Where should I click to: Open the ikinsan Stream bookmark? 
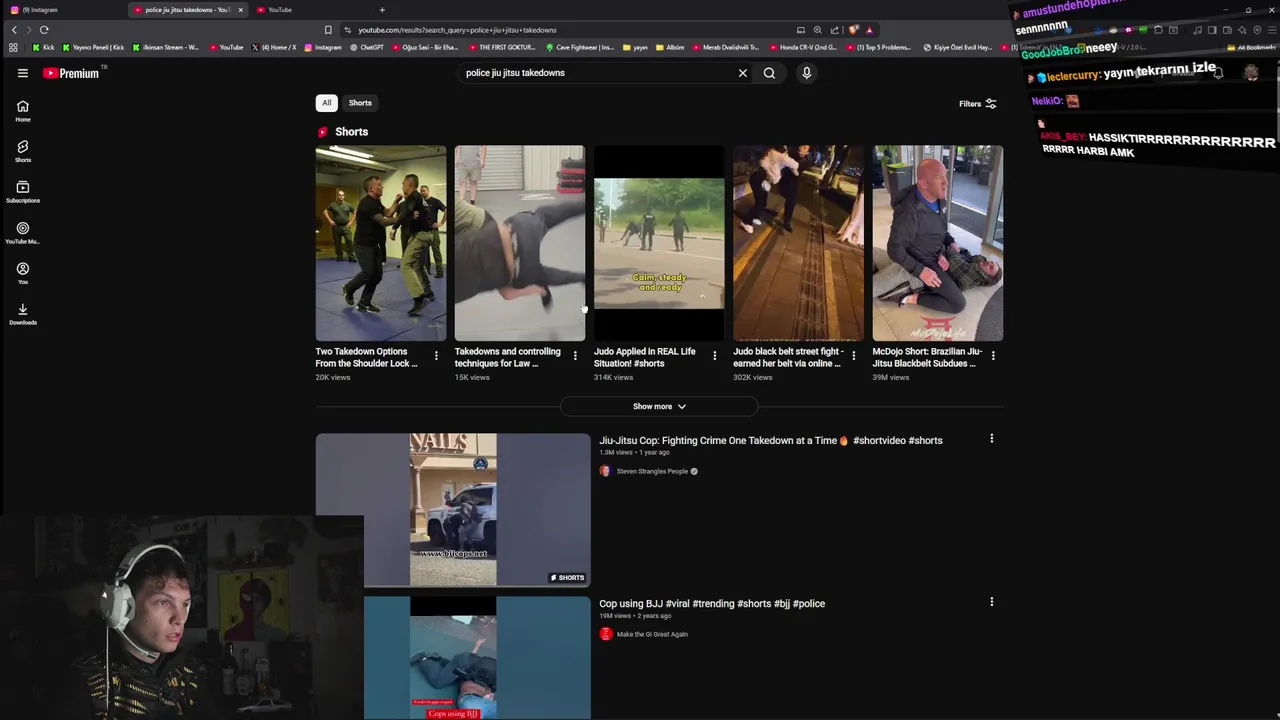165,47
